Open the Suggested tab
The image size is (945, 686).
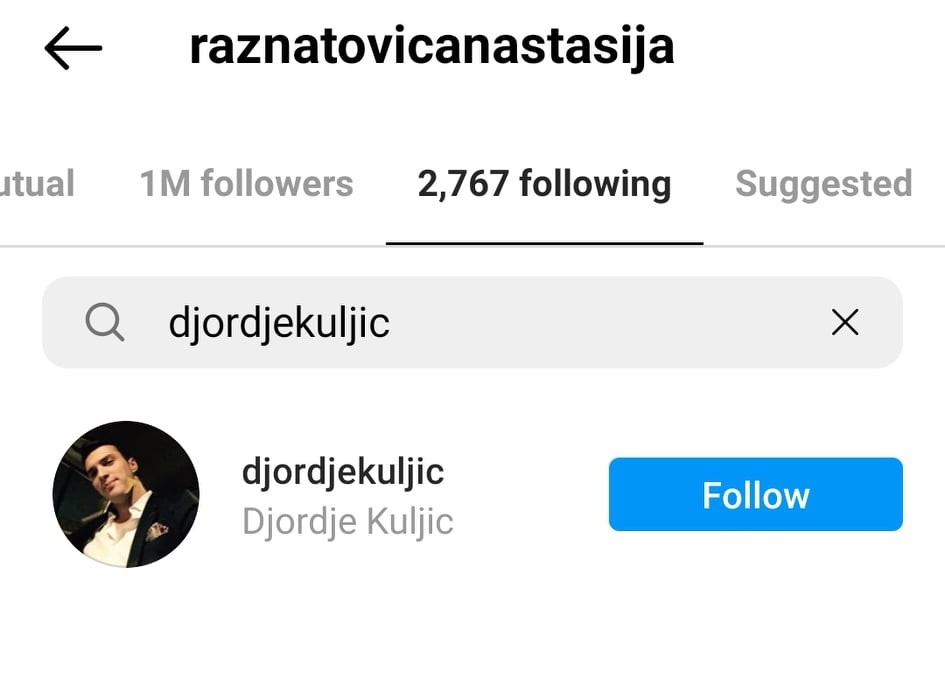824,184
